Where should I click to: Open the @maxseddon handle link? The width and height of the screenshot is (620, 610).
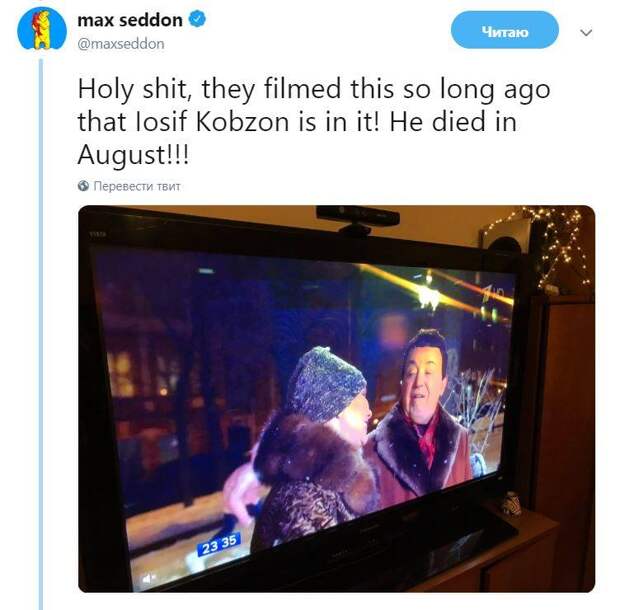point(121,44)
